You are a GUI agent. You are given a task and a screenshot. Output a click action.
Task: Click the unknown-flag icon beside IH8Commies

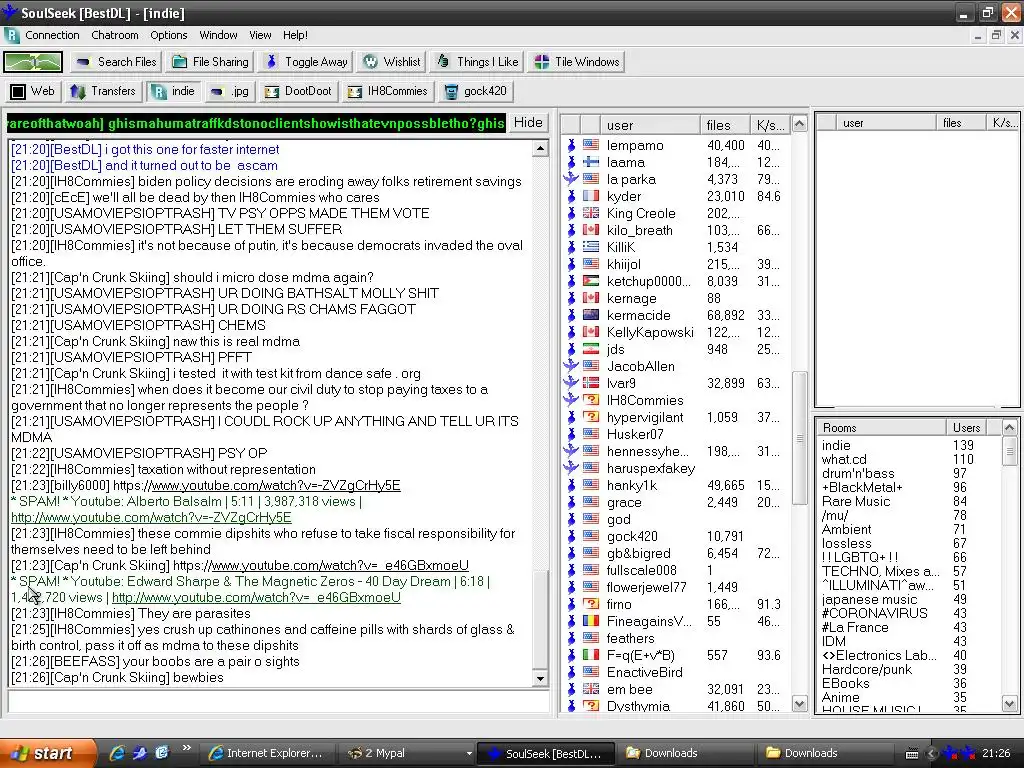[591, 400]
